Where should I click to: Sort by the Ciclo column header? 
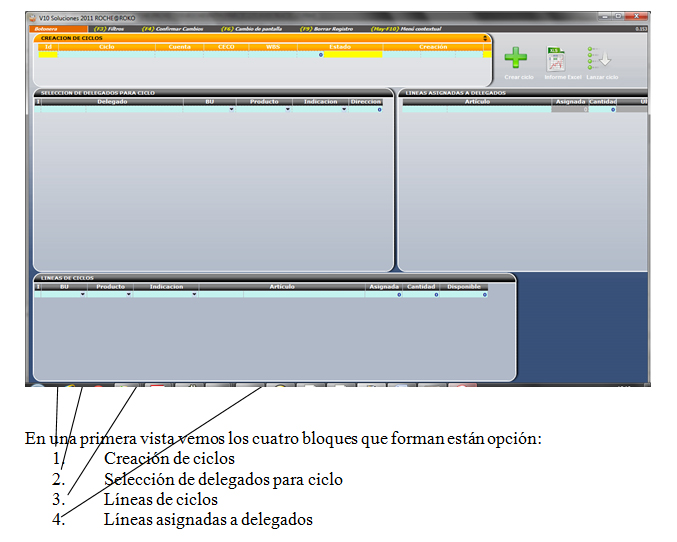pyautogui.click(x=107, y=46)
